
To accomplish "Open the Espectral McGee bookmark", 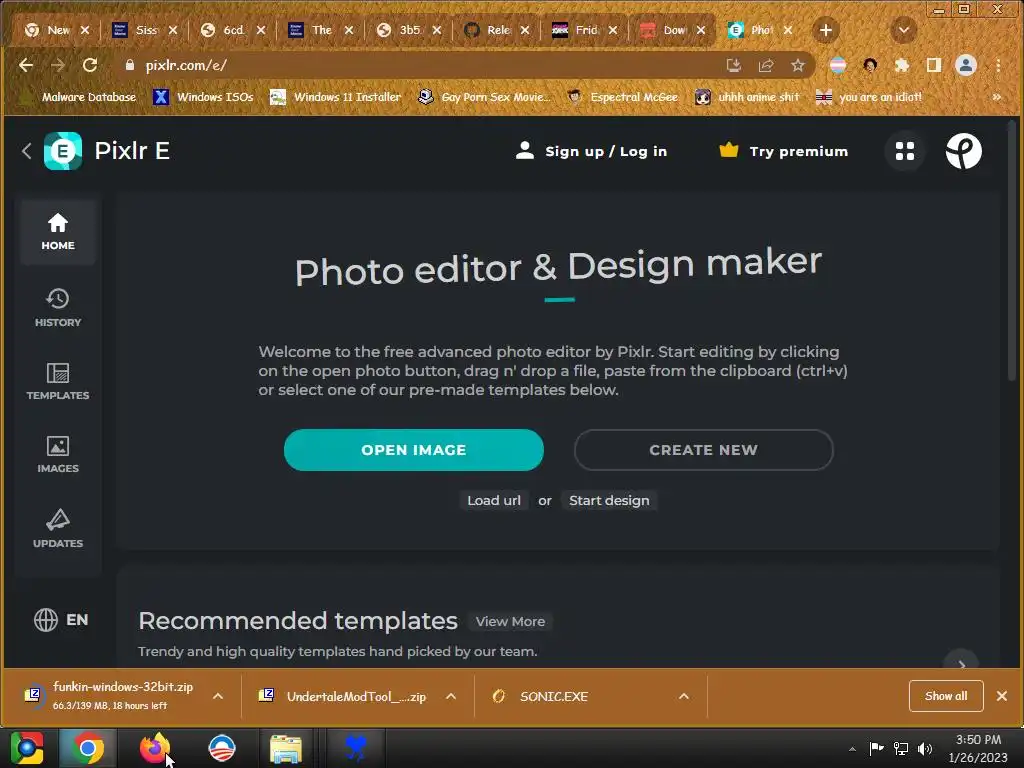I will click(623, 97).
